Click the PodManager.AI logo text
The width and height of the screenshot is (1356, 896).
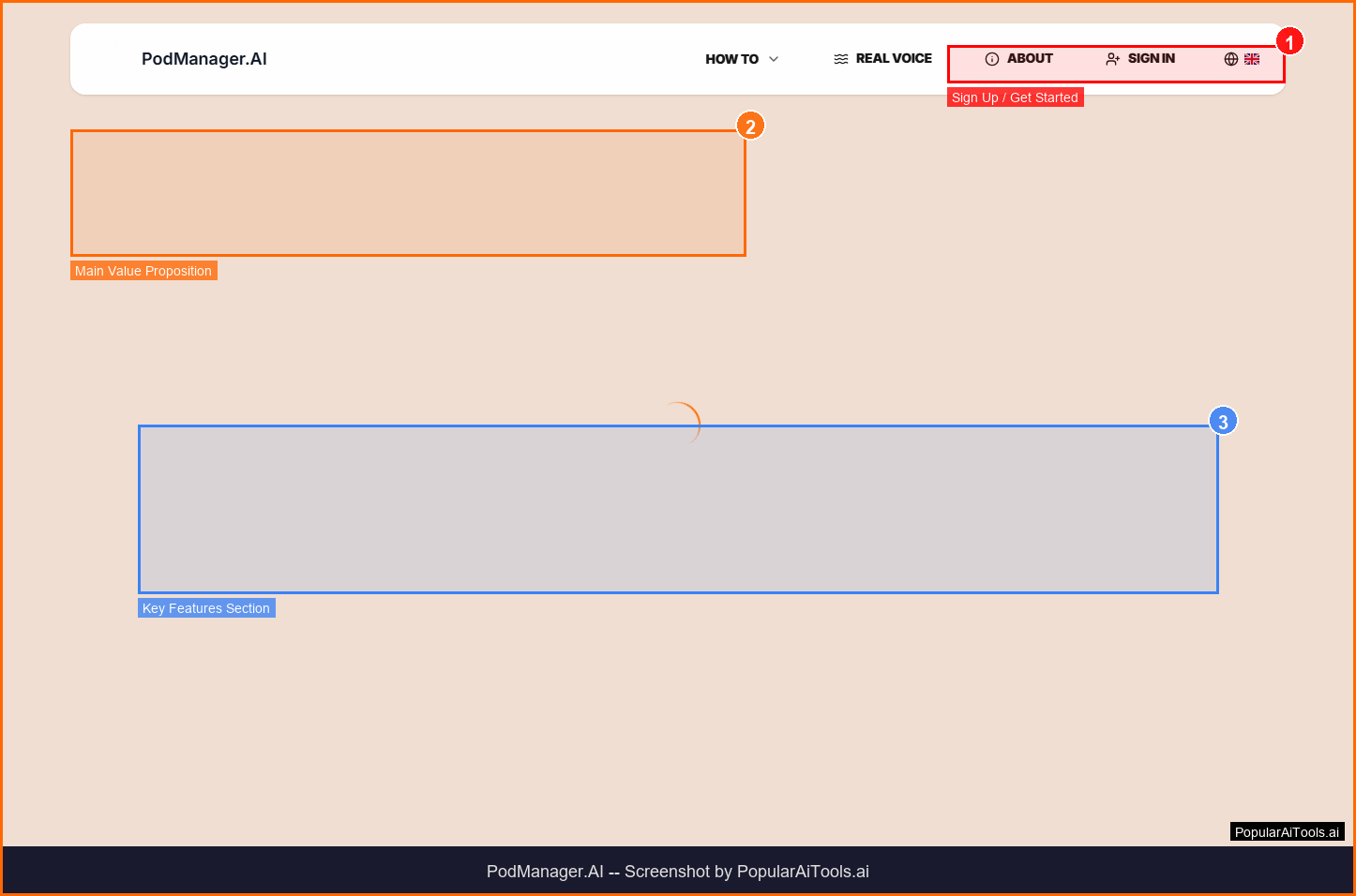tap(203, 59)
